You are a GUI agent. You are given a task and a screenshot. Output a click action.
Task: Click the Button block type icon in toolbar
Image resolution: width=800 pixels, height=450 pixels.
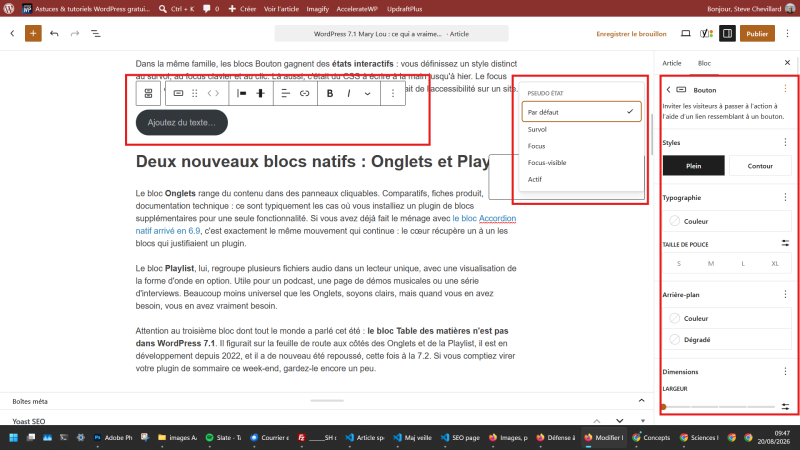pyautogui.click(x=178, y=93)
